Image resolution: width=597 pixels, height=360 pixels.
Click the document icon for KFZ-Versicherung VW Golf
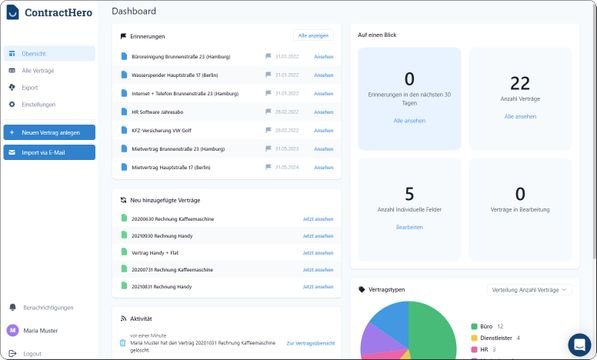(124, 130)
